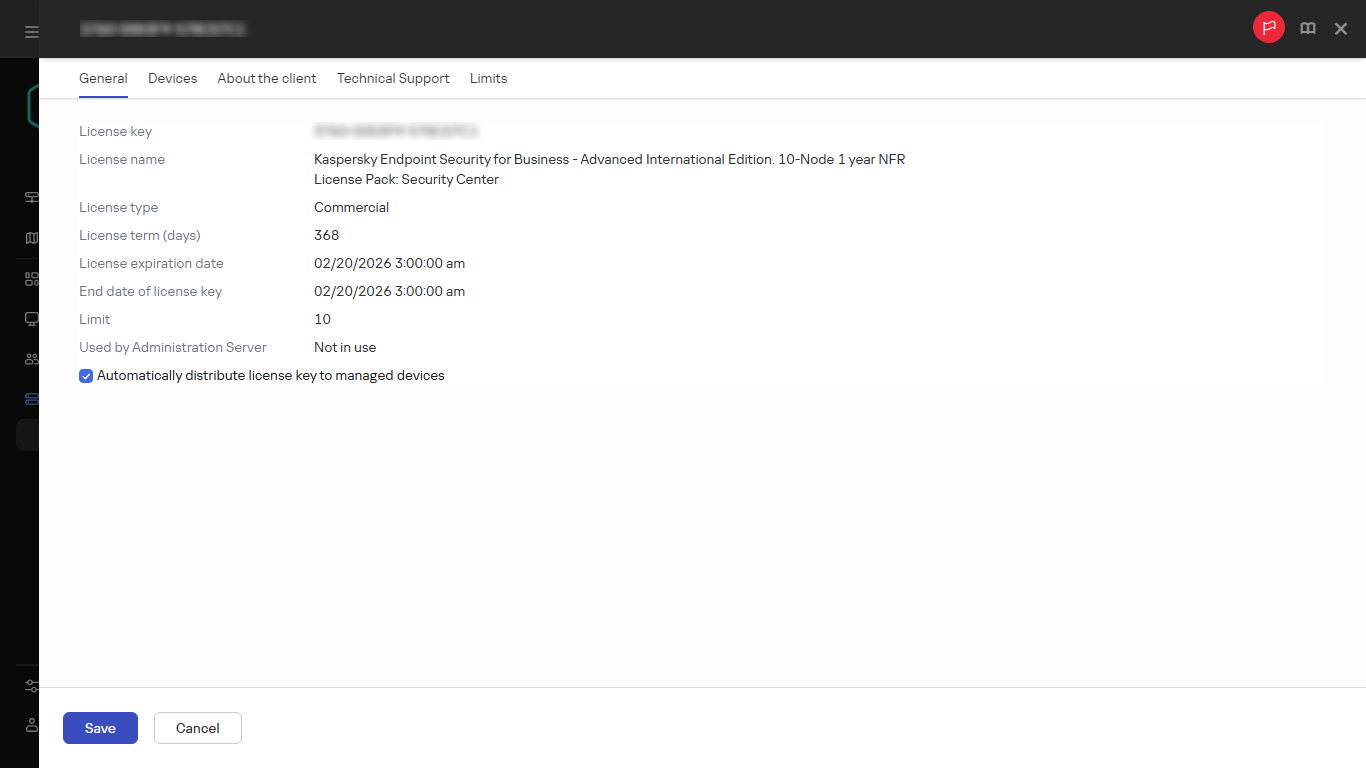The height and width of the screenshot is (768, 1366).
Task: Click the user account icon at the sidebar bottom
Action: pyautogui.click(x=31, y=725)
